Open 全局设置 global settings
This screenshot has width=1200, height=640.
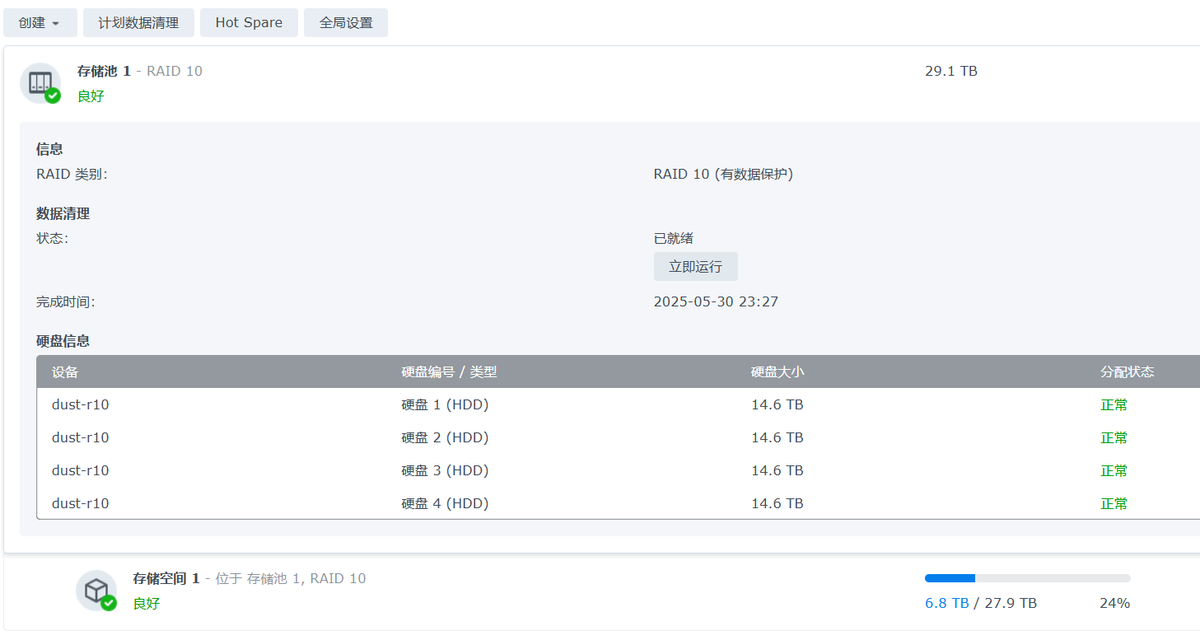(x=345, y=22)
